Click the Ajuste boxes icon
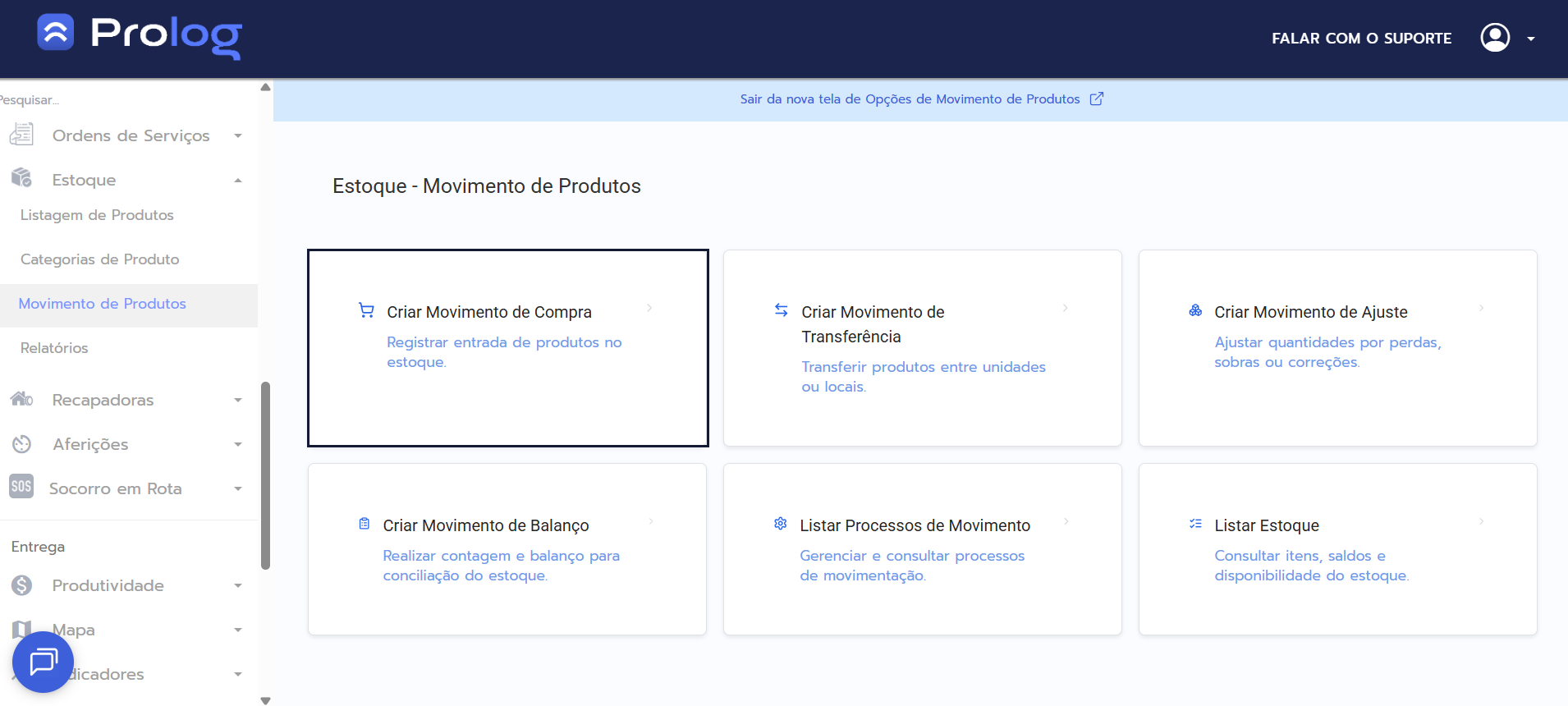 (1195, 310)
